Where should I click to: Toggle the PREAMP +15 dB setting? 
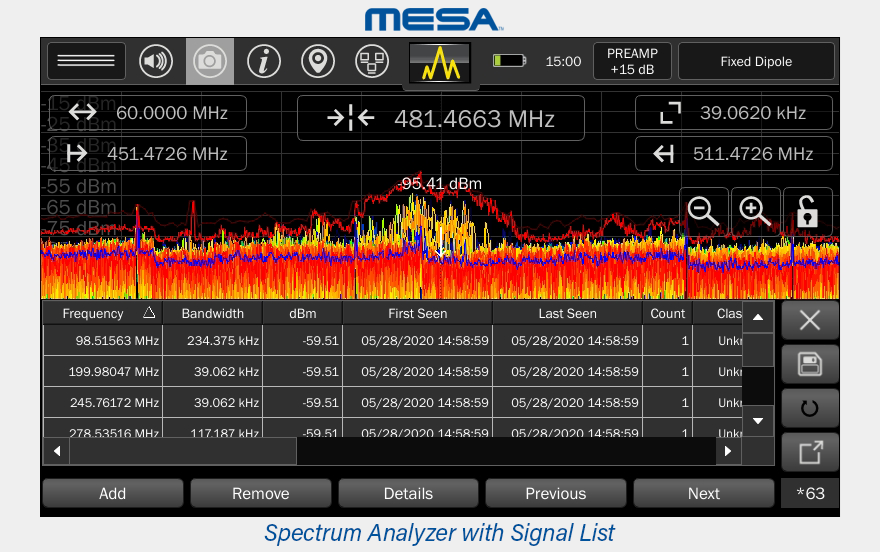pyautogui.click(x=632, y=61)
